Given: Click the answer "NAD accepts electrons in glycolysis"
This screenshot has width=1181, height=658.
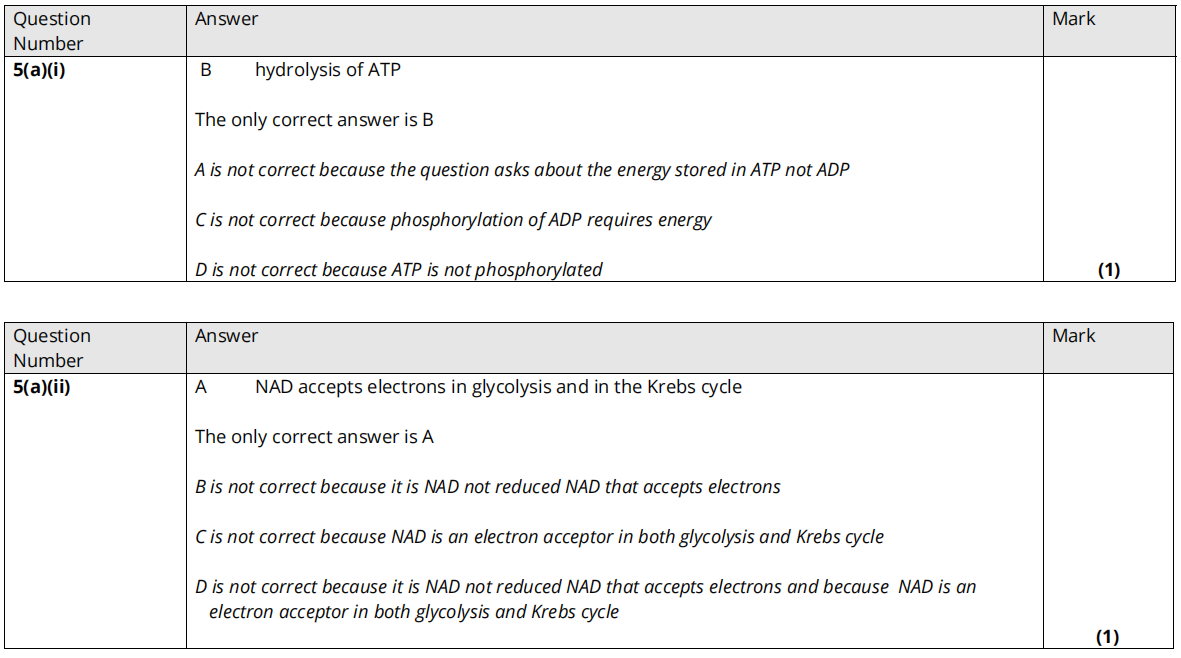Looking at the screenshot, I should pos(498,387).
